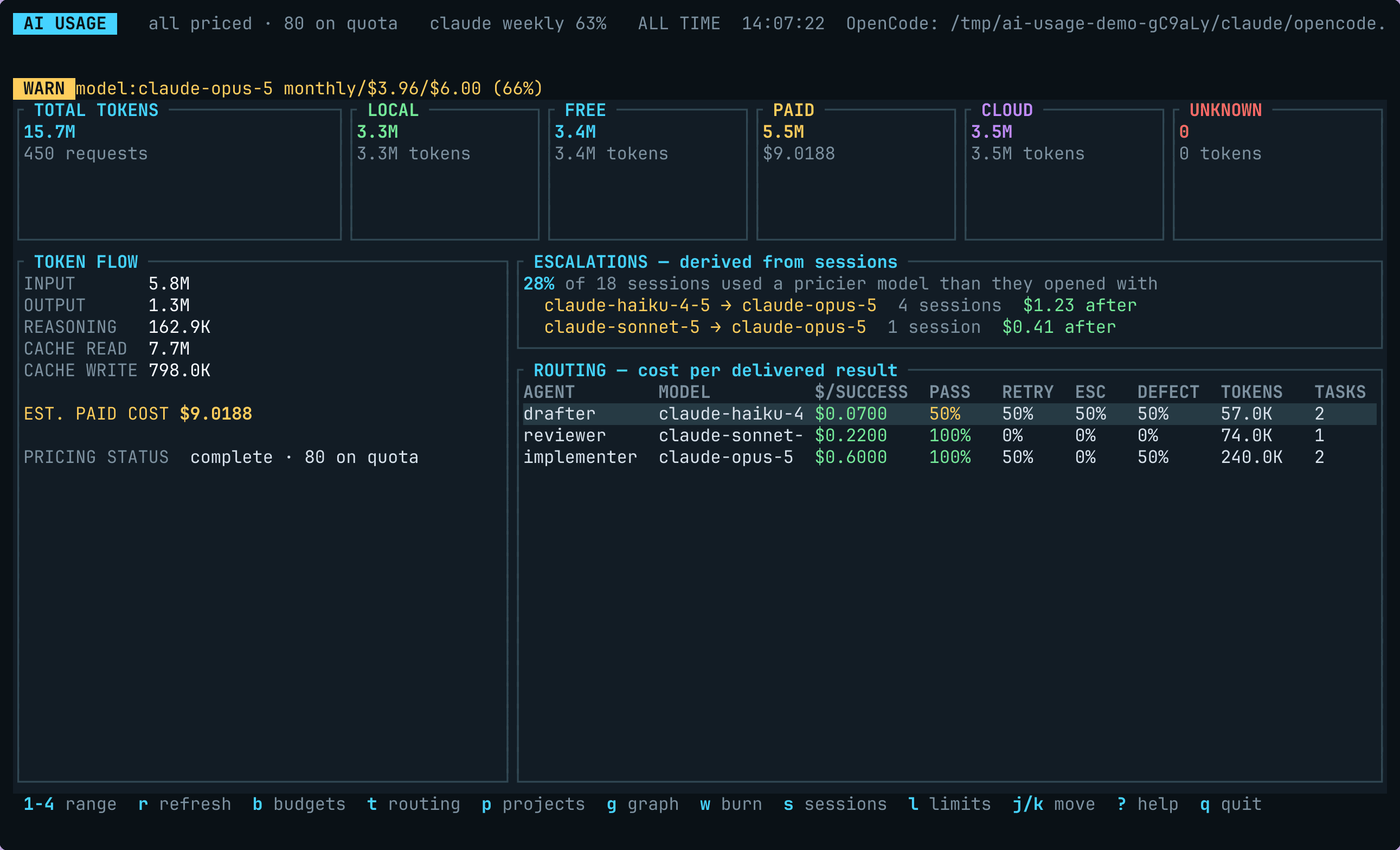This screenshot has height=850, width=1400.
Task: Click the TOTAL TOKENS card title
Action: [96, 110]
